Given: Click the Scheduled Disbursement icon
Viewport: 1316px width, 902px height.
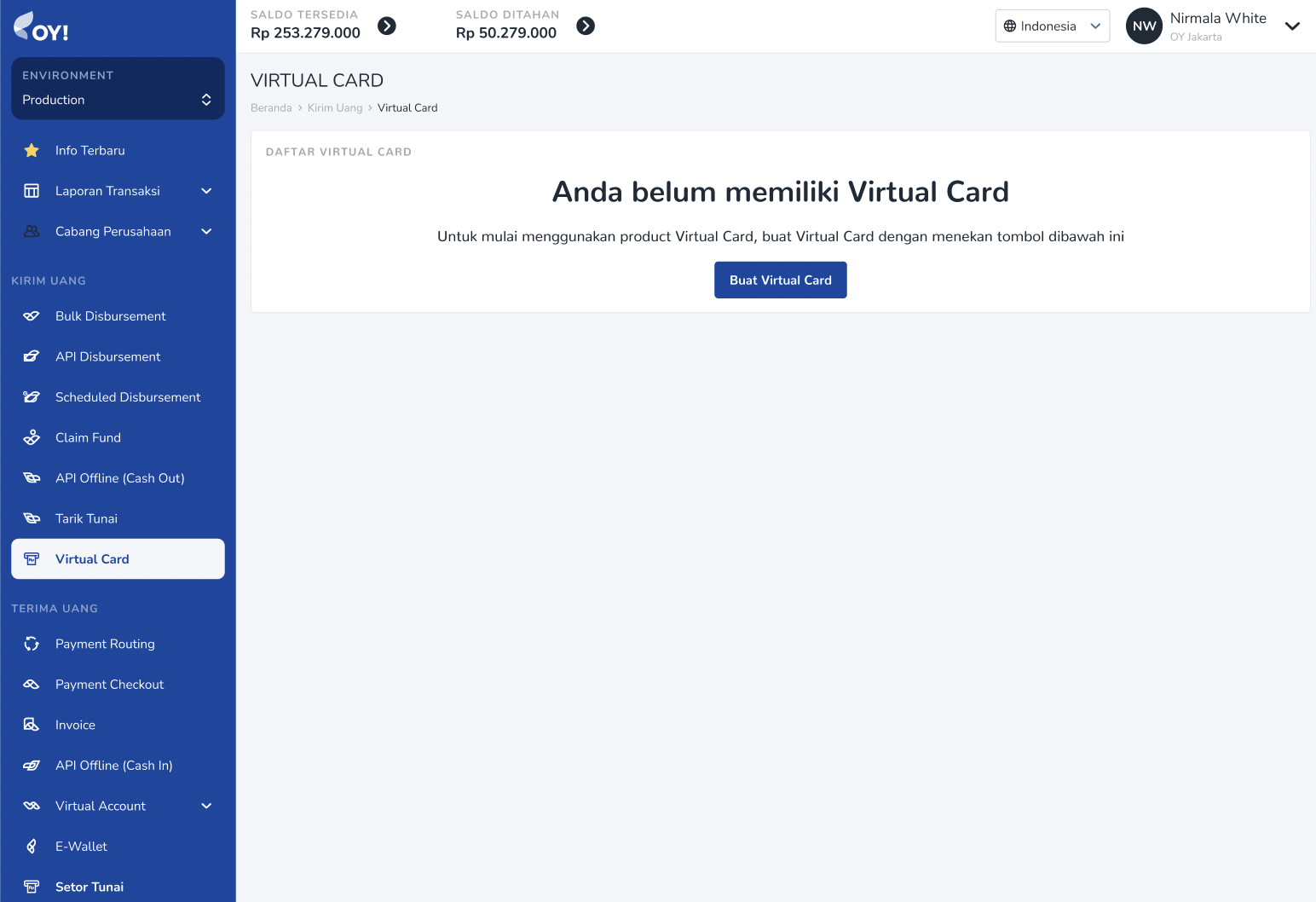Looking at the screenshot, I should (x=32, y=397).
